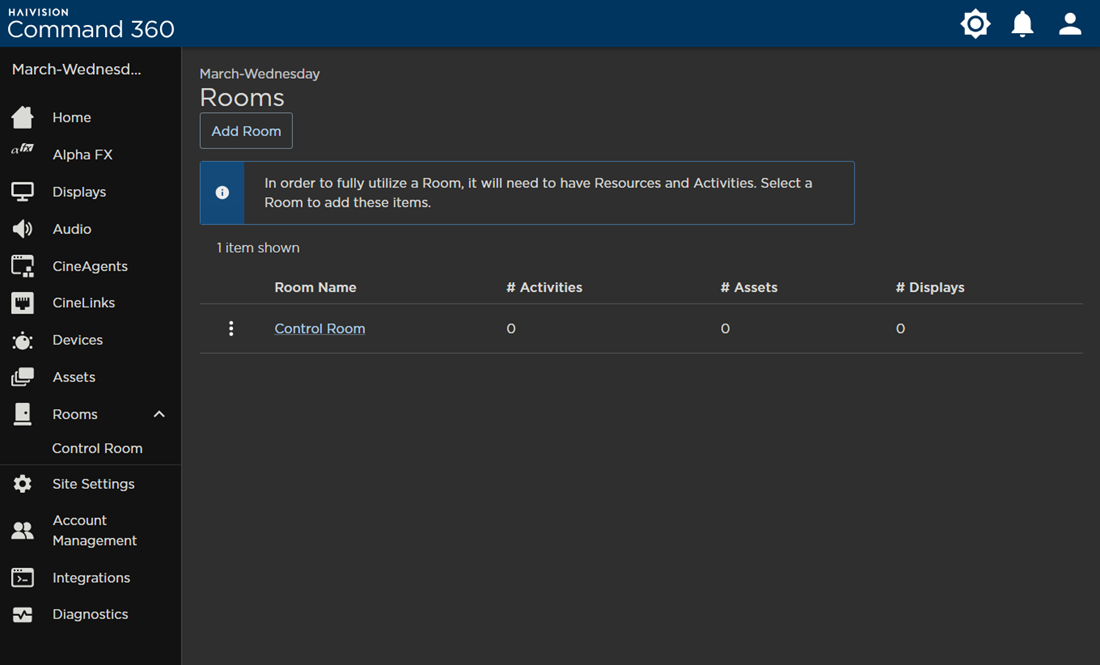The width and height of the screenshot is (1100, 665).
Task: Toggle the brightness theme icon
Action: (975, 24)
